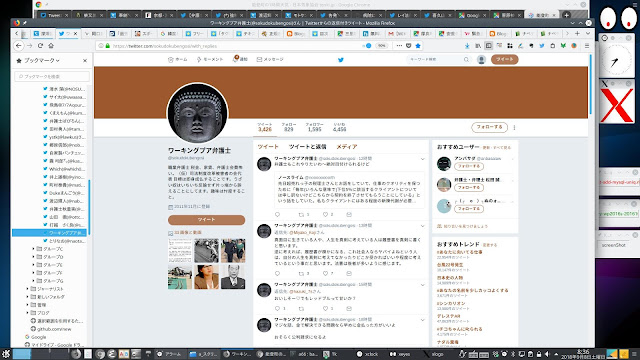
Task: Reload the current Twitter page
Action: [40, 46]
